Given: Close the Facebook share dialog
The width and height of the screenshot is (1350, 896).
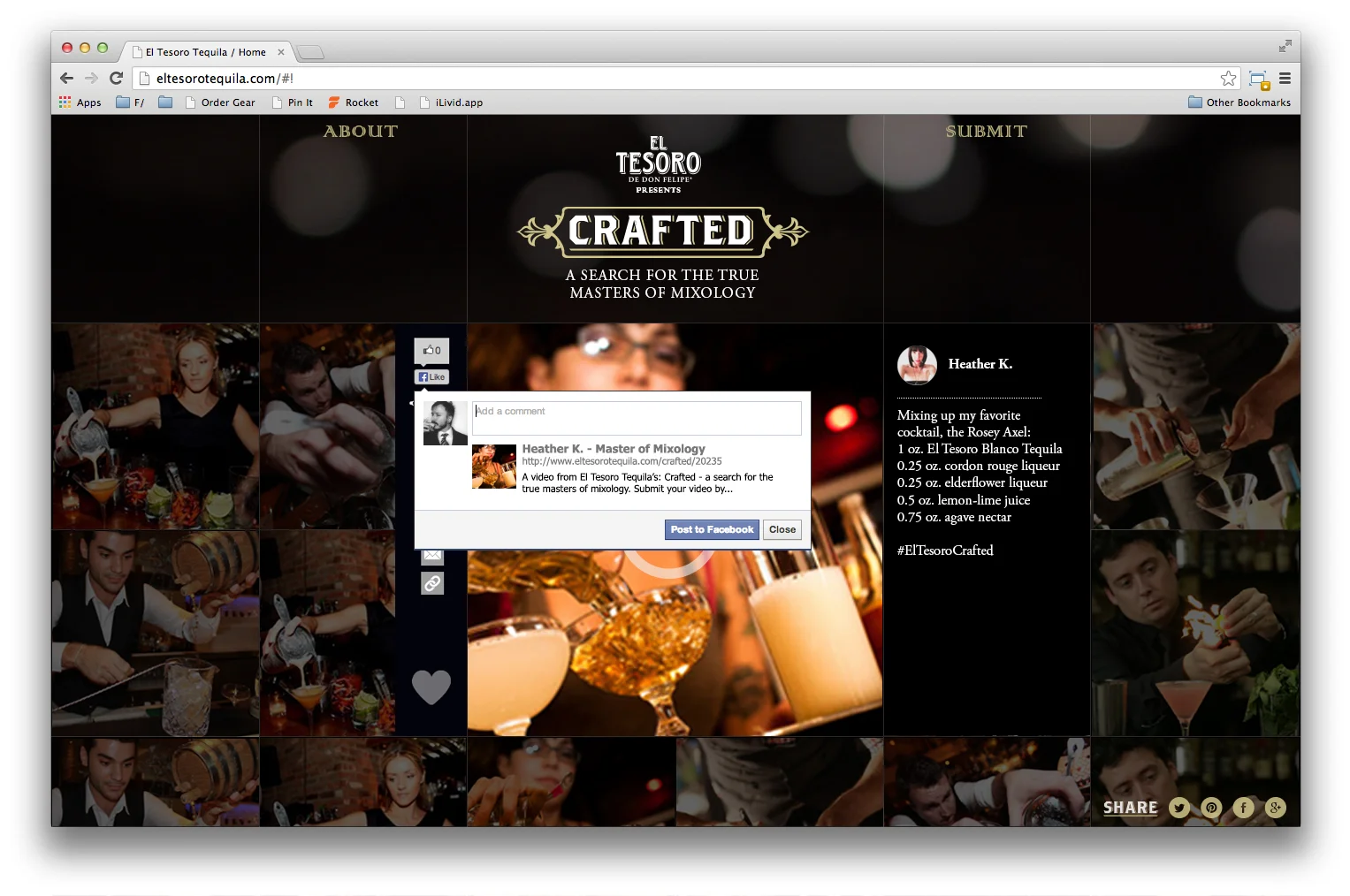Looking at the screenshot, I should click(x=782, y=529).
